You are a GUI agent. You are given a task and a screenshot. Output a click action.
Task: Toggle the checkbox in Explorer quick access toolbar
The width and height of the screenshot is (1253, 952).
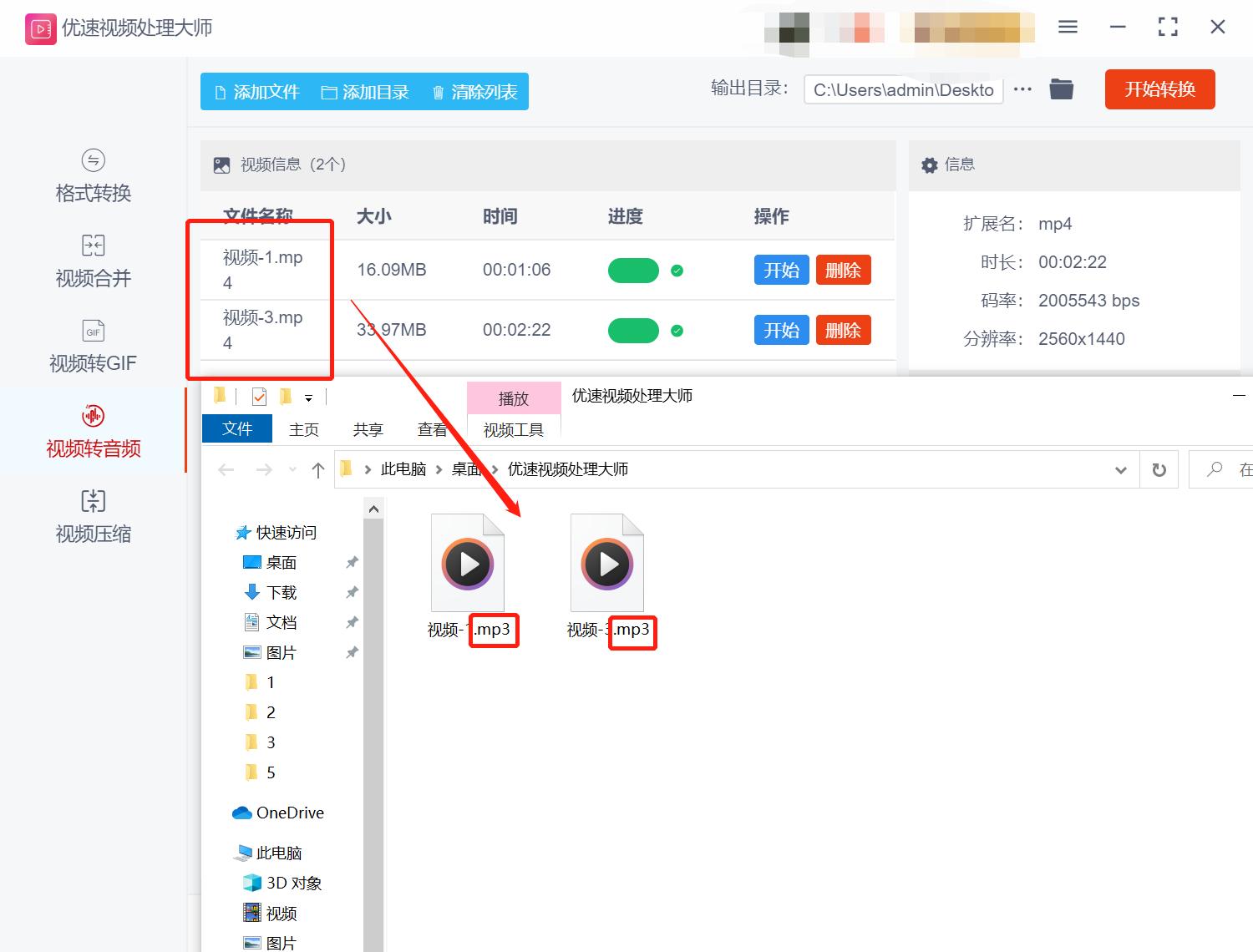point(259,396)
